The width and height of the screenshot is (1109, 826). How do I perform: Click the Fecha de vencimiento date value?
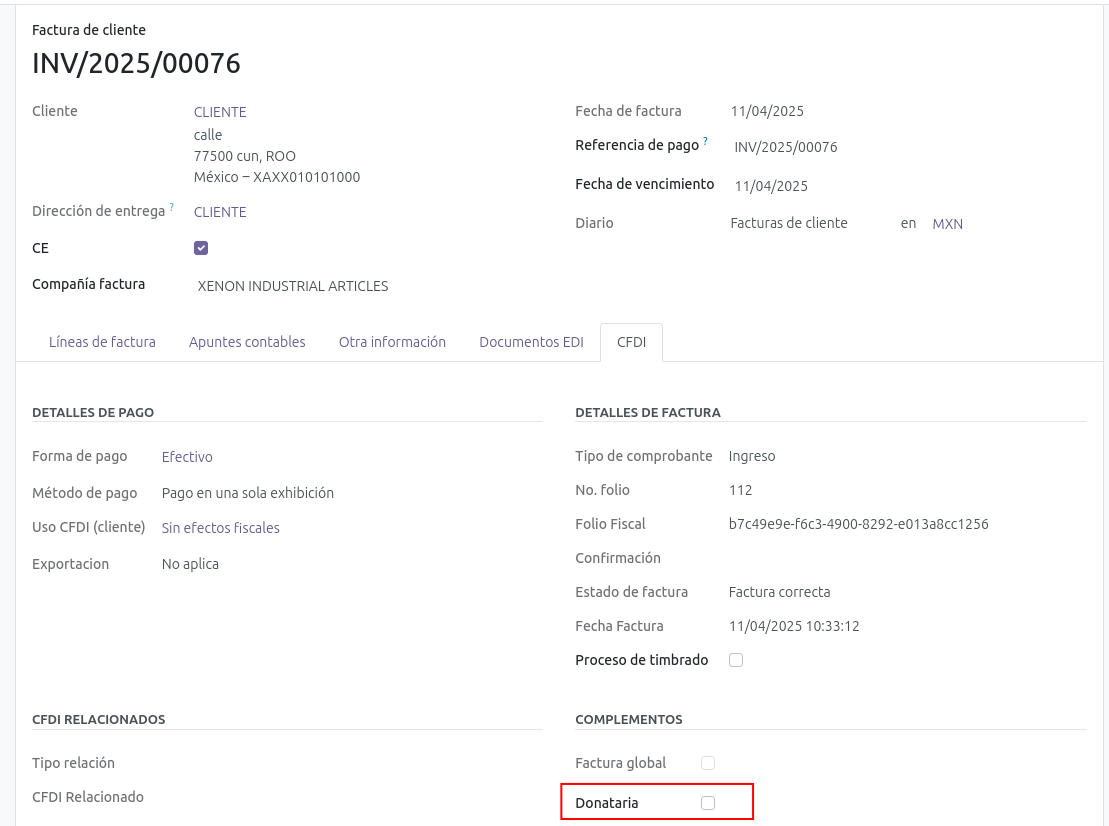tap(771, 186)
